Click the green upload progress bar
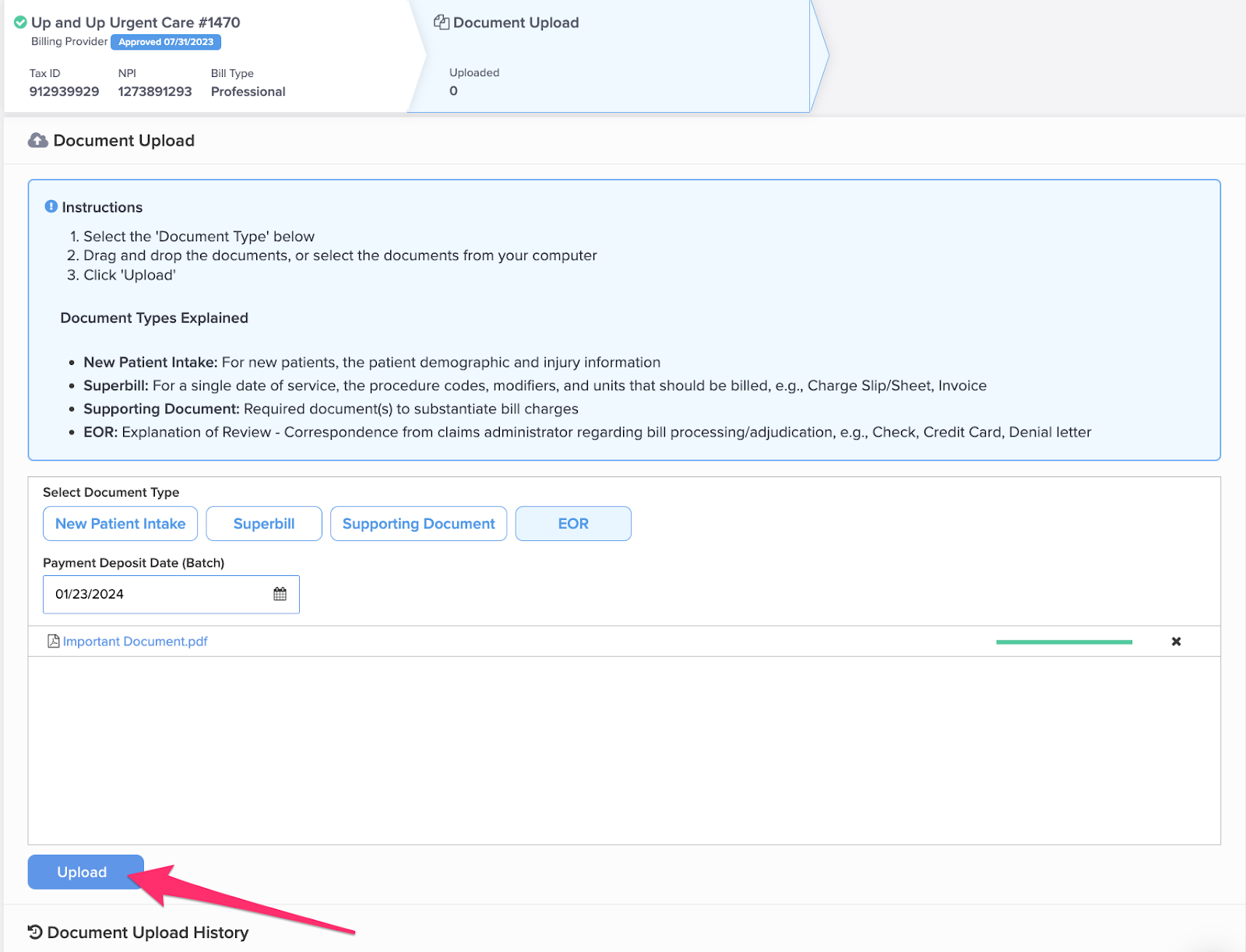Viewport: 1246px width, 952px height. click(x=1064, y=642)
